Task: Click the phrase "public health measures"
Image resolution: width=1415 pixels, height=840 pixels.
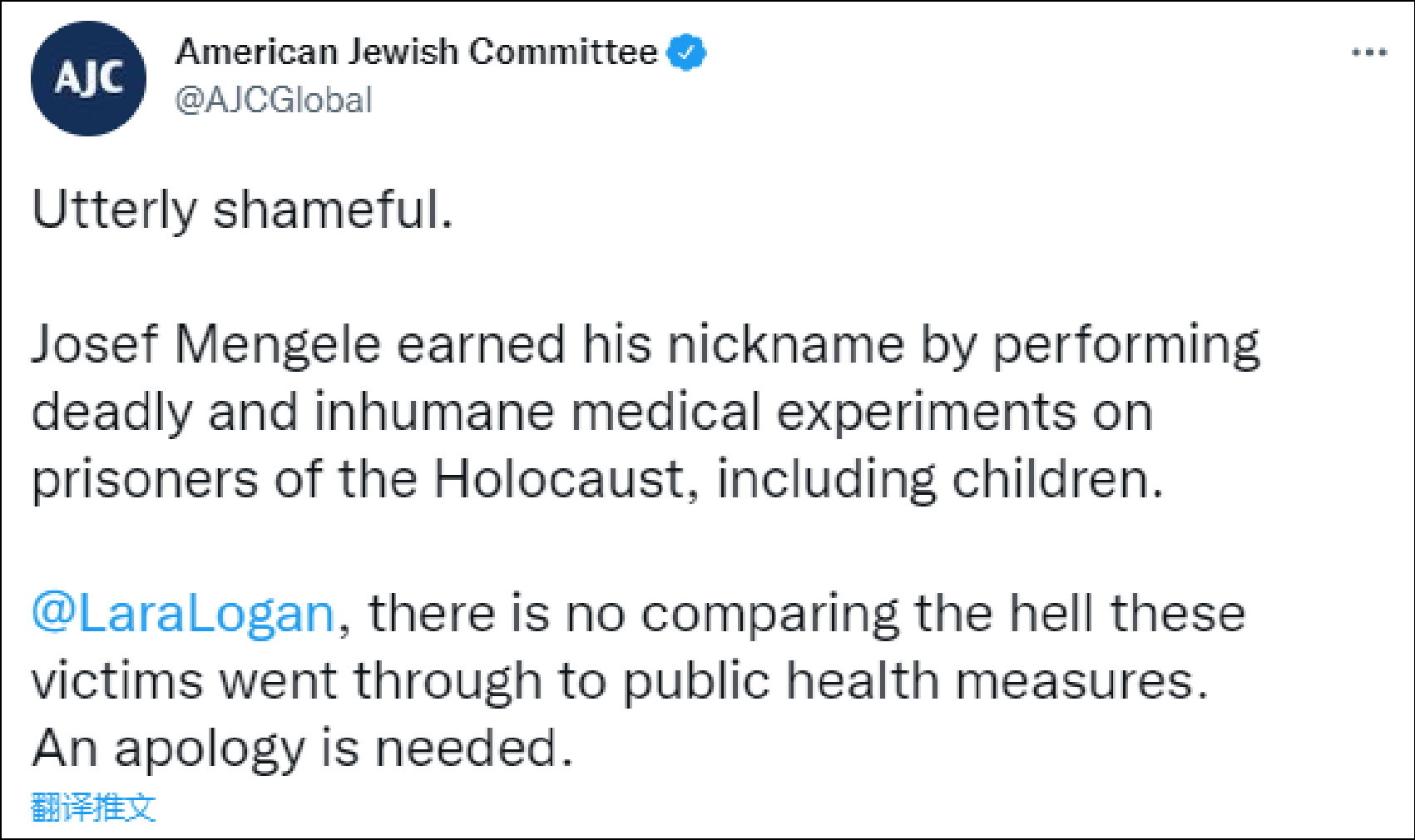Action: click(x=913, y=681)
